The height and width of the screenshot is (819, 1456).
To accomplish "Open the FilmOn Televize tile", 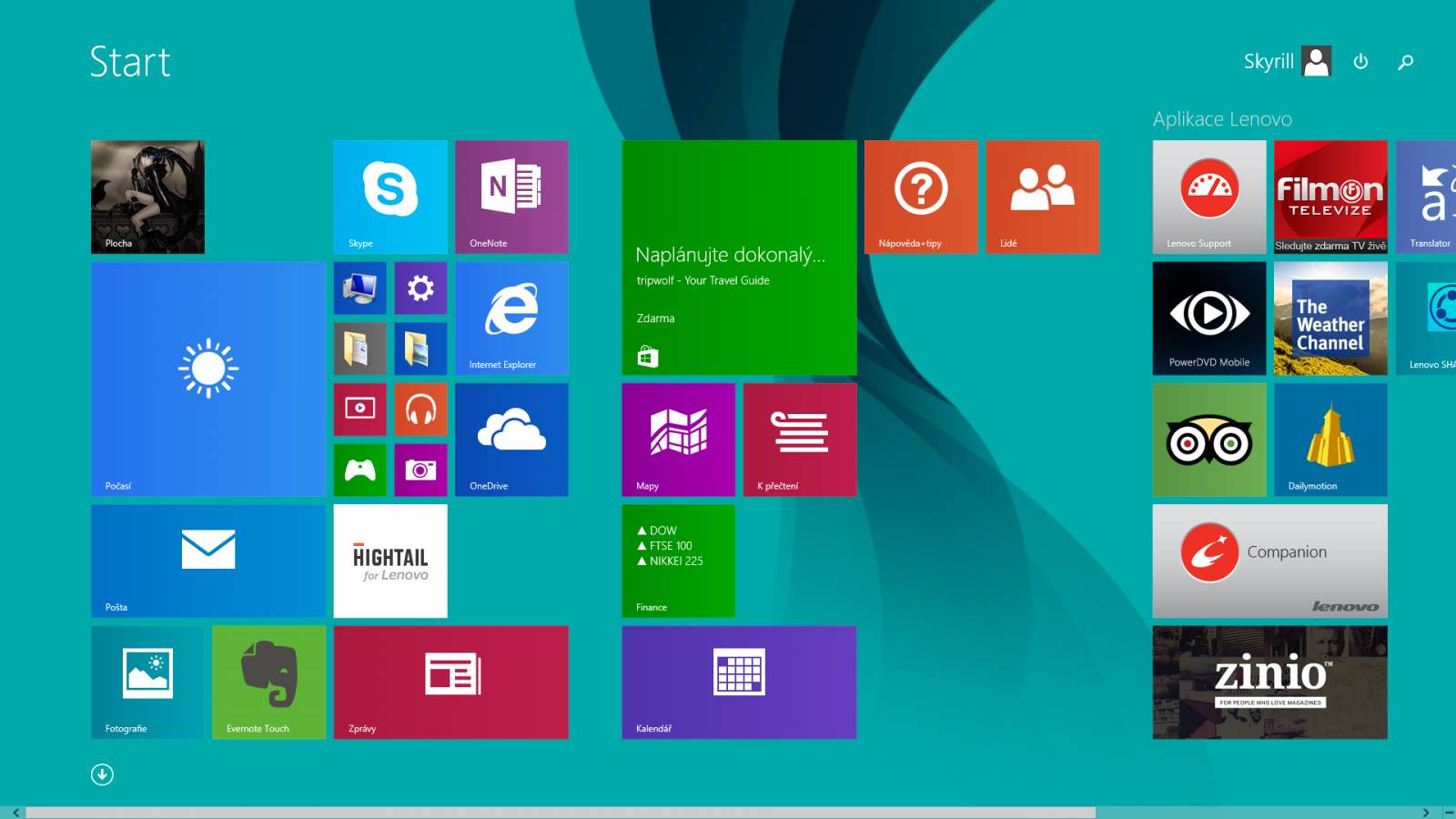I will tap(1330, 197).
